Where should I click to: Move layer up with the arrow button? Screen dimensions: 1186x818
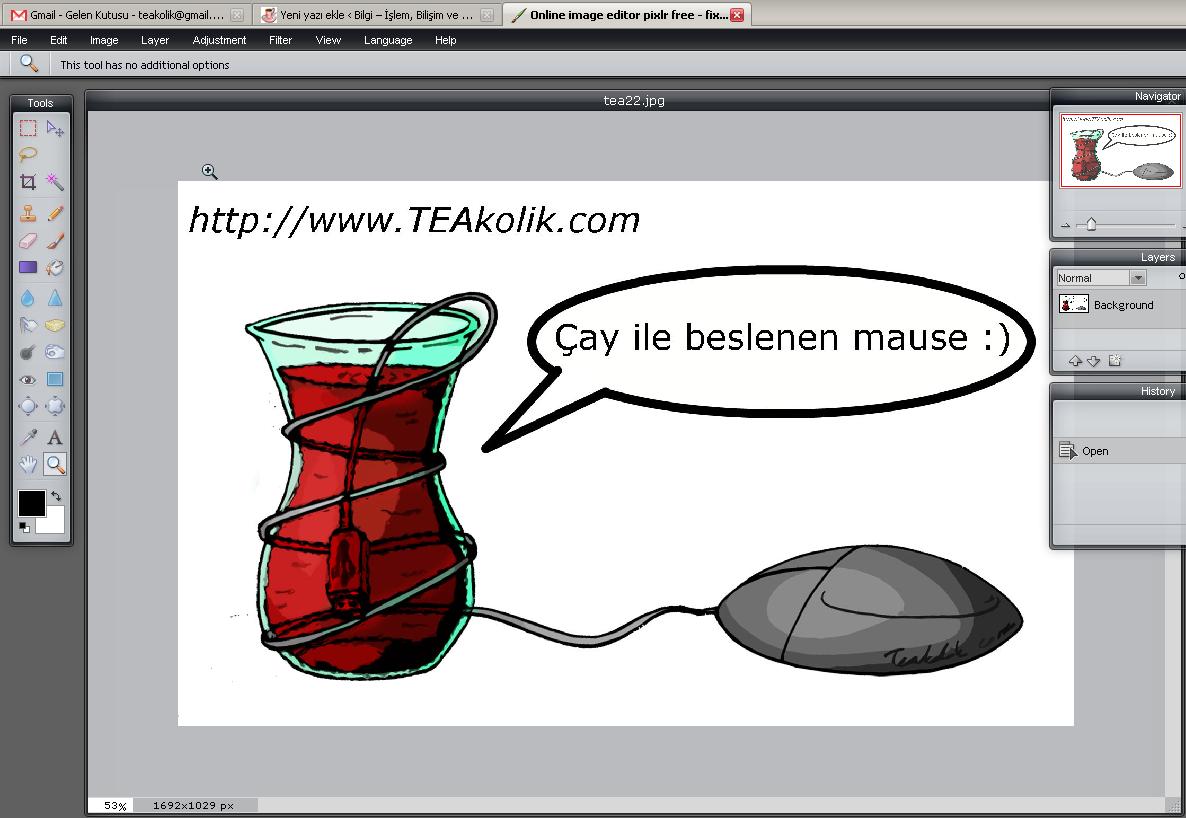[x=1075, y=361]
